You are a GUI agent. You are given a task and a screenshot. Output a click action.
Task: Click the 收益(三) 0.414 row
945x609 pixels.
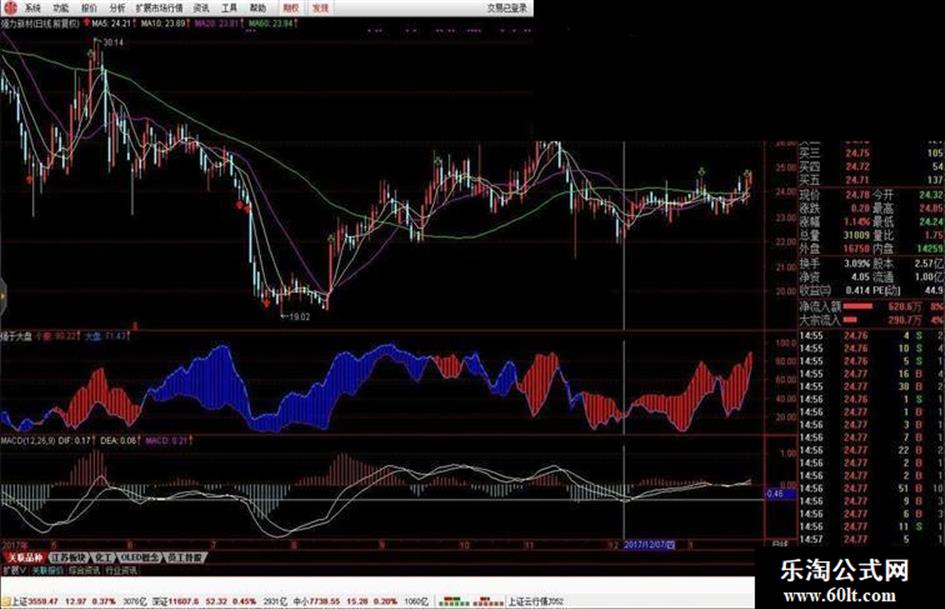835,291
